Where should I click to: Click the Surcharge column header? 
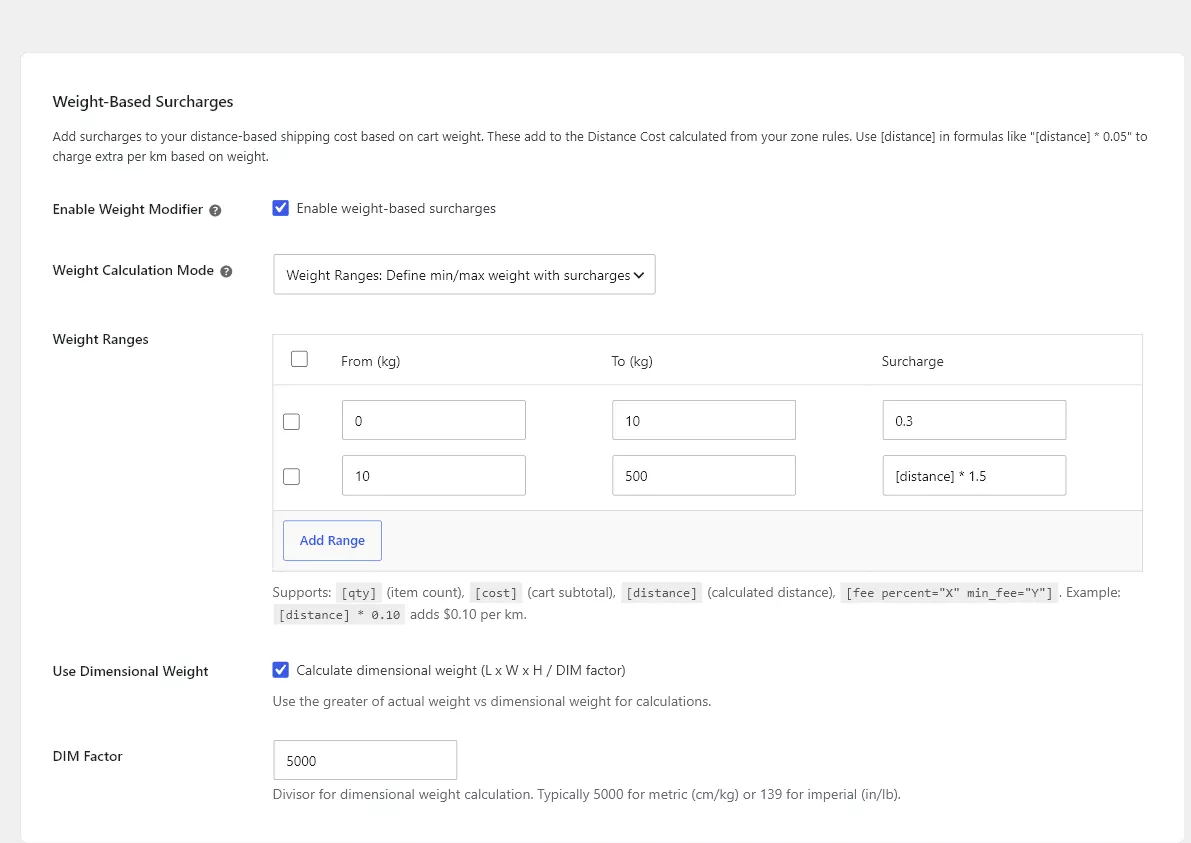pos(912,362)
